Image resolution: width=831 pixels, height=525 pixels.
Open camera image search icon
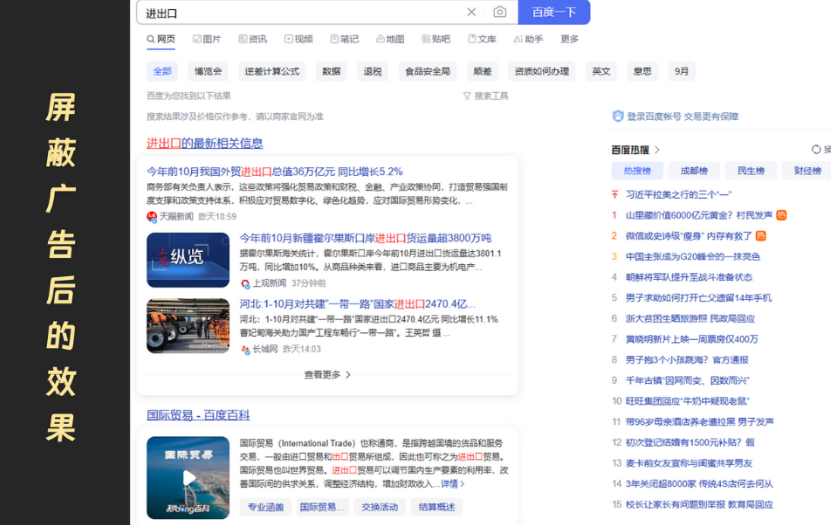(500, 12)
